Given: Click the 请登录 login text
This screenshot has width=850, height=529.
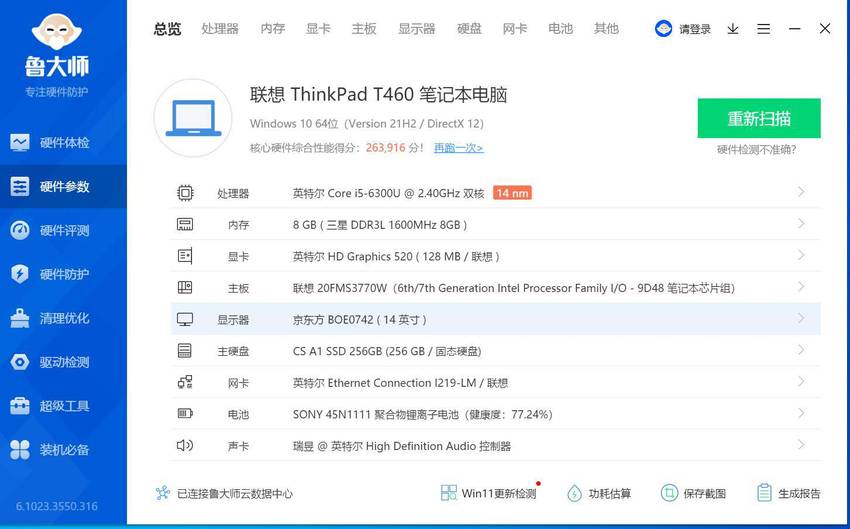Looking at the screenshot, I should coord(694,29).
